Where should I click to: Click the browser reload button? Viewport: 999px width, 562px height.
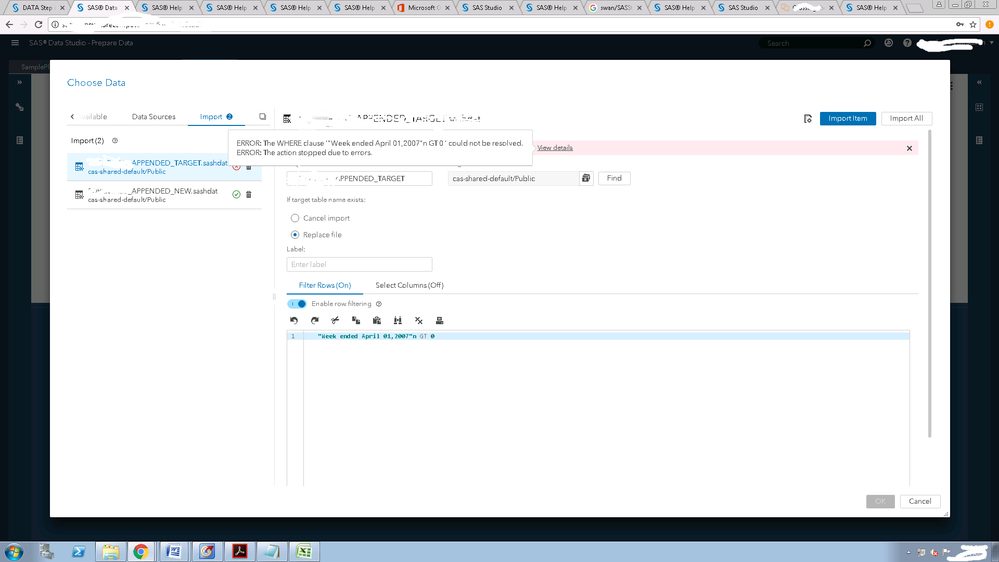tap(38, 24)
